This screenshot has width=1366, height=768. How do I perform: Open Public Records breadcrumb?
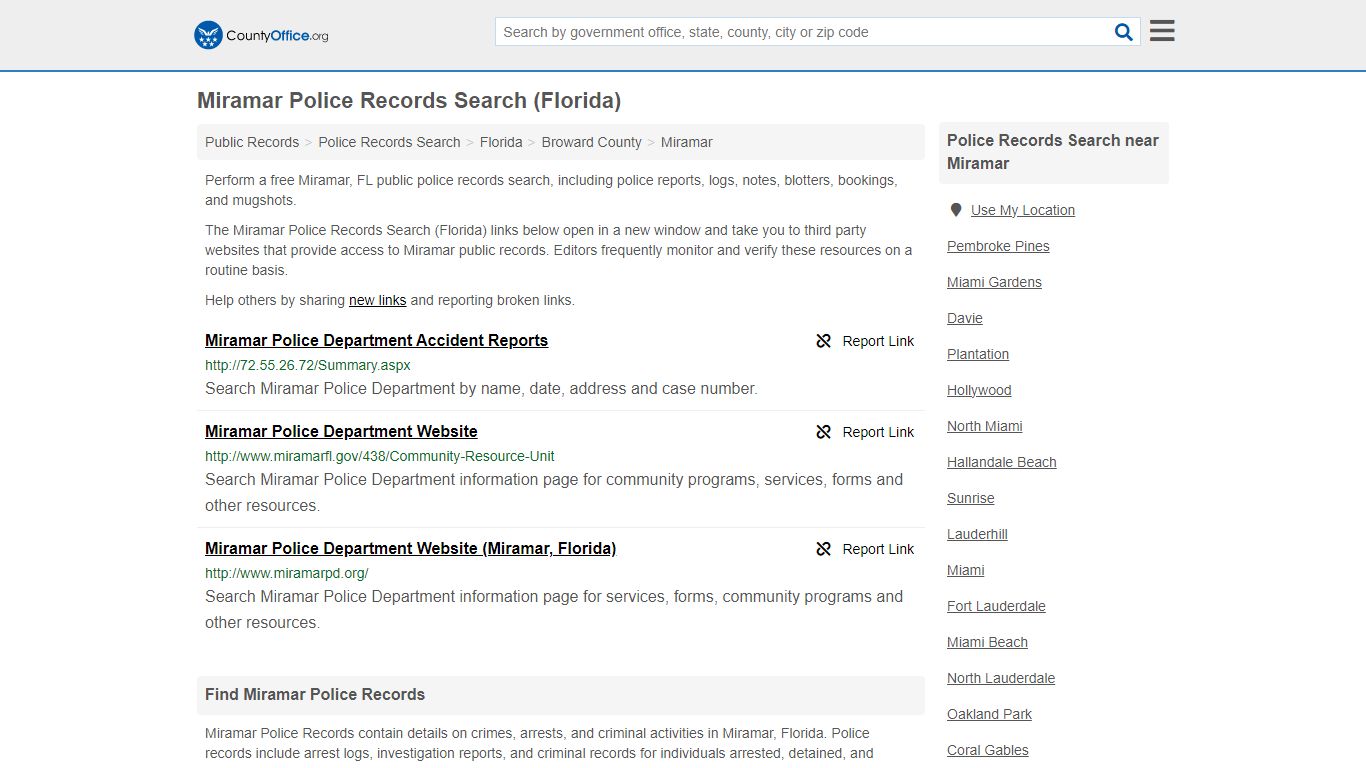click(x=252, y=142)
